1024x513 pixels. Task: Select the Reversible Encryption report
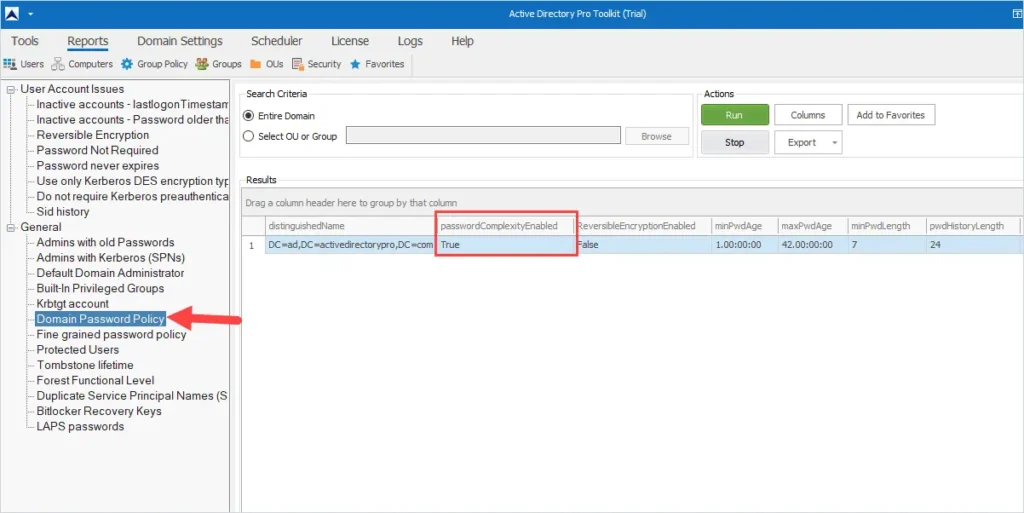click(x=93, y=135)
